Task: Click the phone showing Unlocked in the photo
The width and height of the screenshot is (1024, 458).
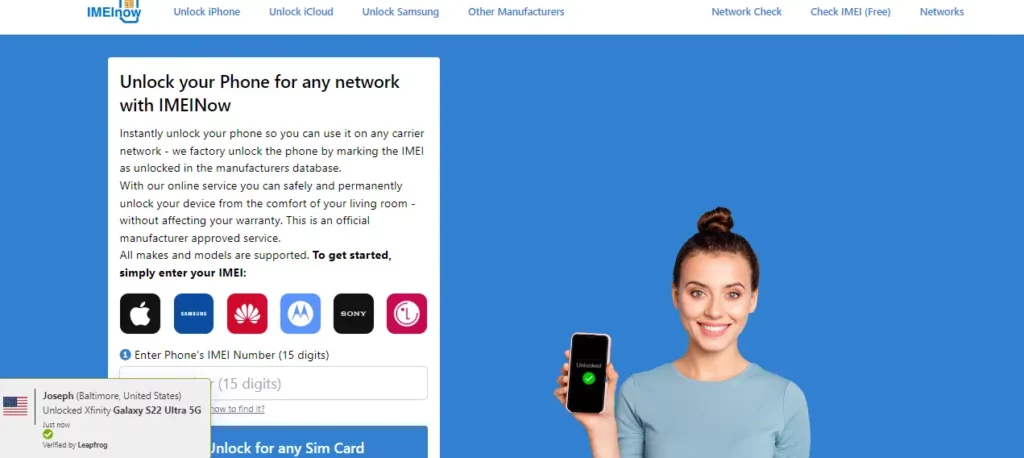Action: (x=588, y=373)
